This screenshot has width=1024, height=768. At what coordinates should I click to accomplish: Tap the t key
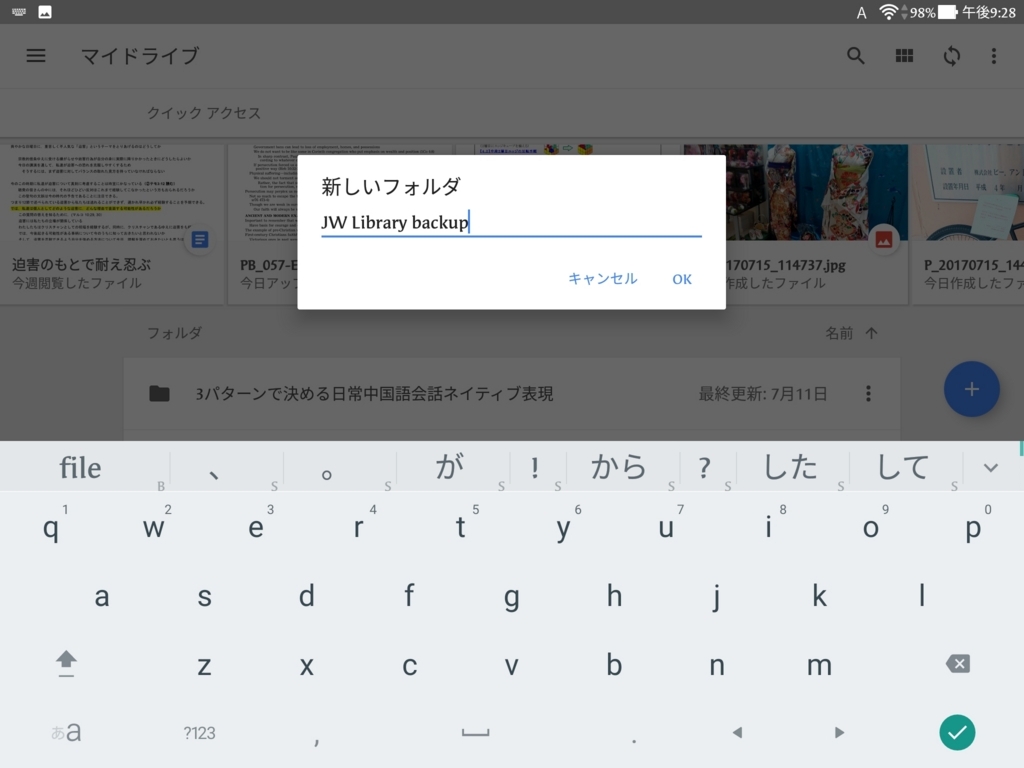pyautogui.click(x=460, y=526)
